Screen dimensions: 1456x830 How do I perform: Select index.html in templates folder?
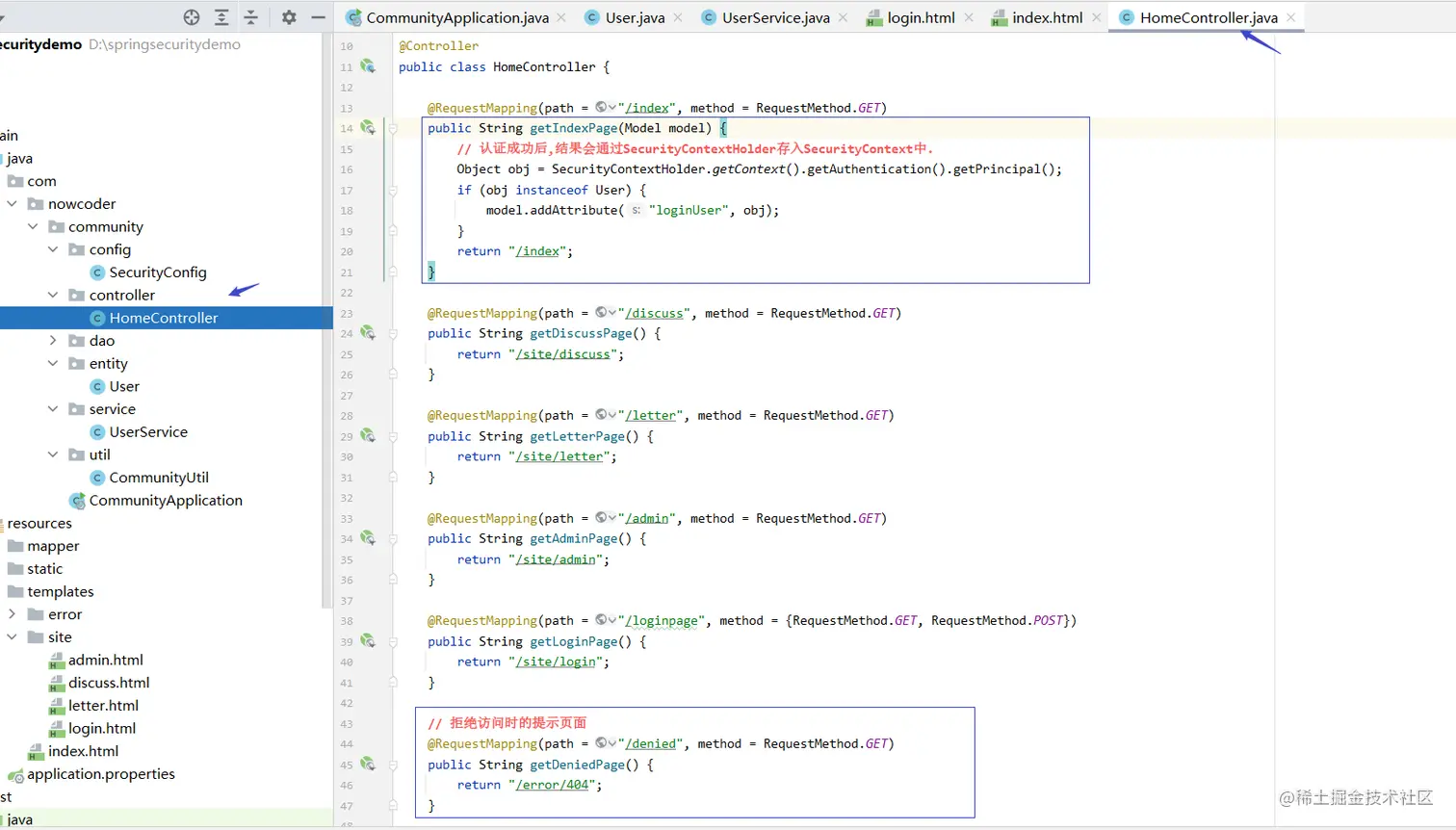click(74, 751)
